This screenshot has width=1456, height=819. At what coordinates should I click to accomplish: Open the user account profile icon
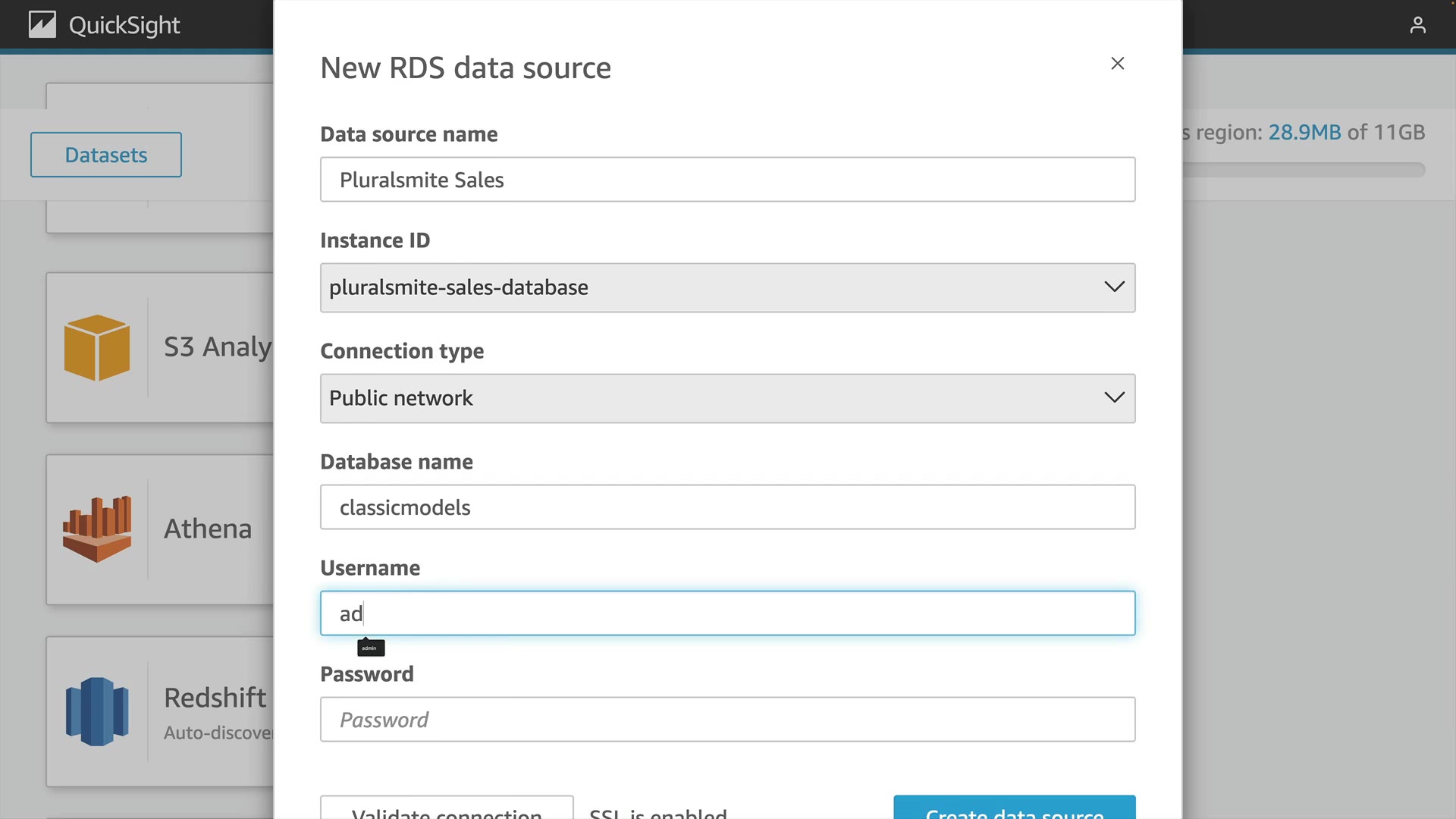1417,25
